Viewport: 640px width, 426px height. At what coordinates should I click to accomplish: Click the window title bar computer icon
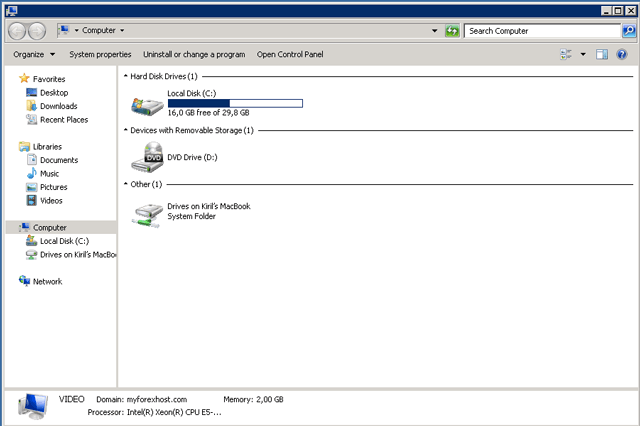[12, 11]
